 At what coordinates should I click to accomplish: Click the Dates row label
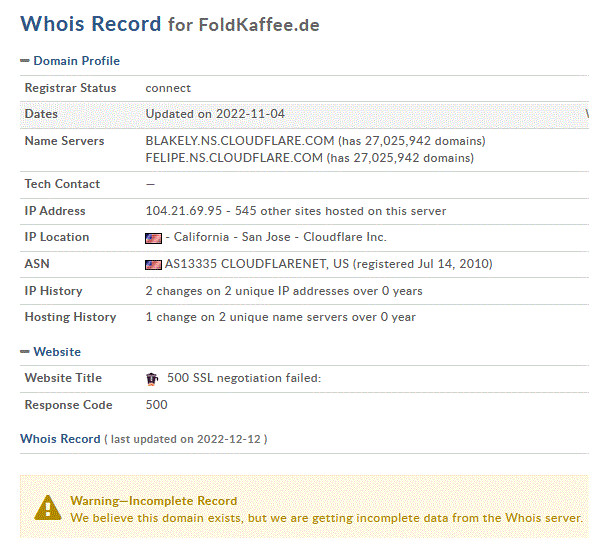tap(41, 114)
